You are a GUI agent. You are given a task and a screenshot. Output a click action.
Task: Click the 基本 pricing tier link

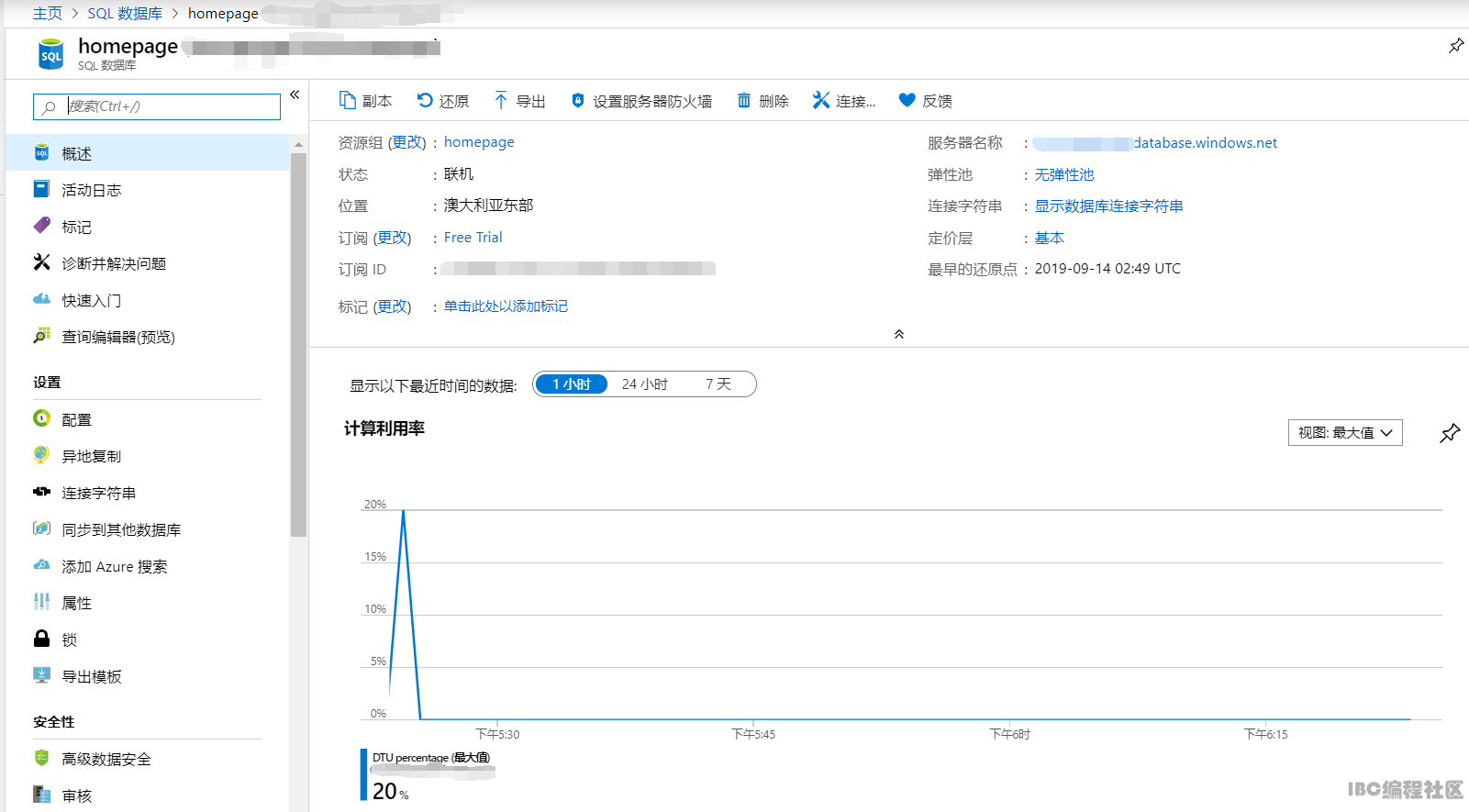click(1050, 239)
